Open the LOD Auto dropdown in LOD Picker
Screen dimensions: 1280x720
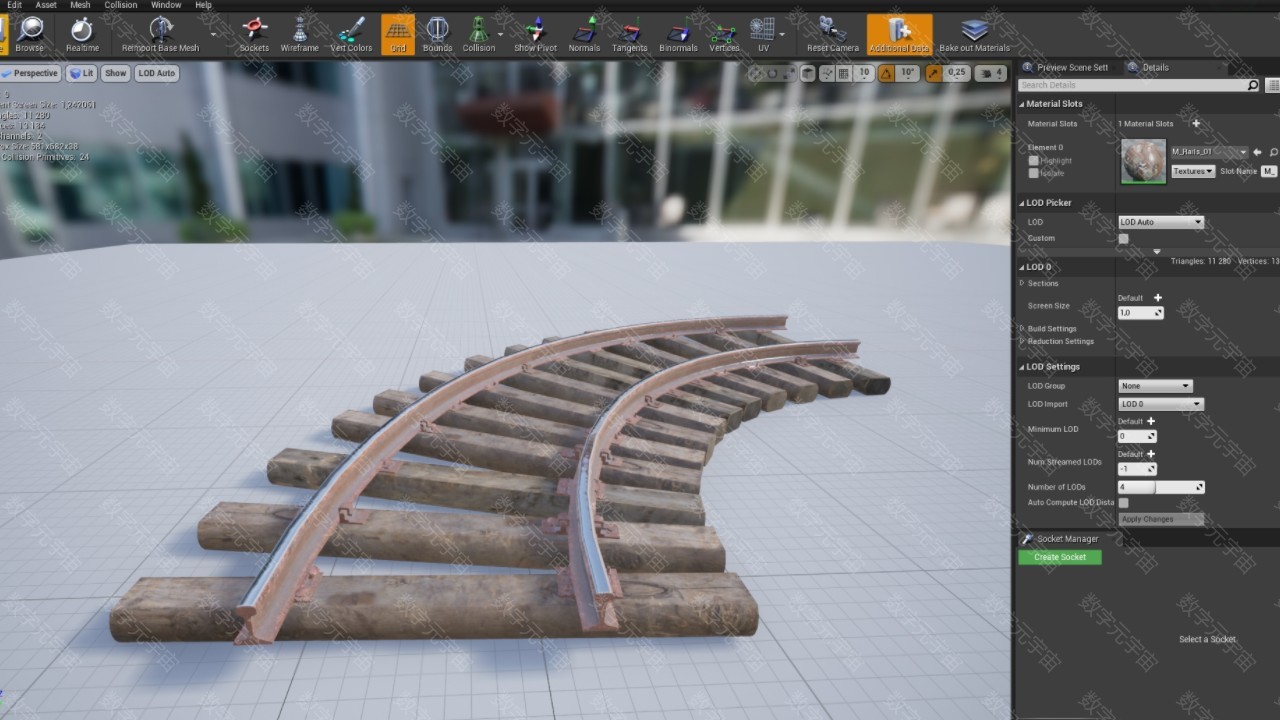[x=1160, y=222]
